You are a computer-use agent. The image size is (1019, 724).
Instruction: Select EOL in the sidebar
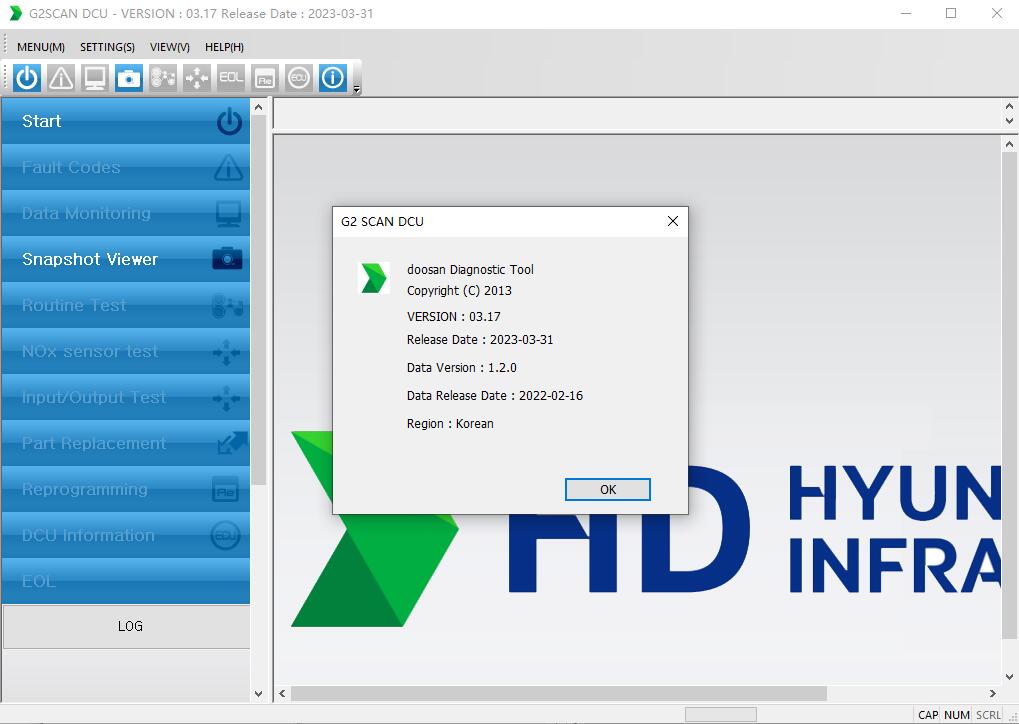(125, 581)
